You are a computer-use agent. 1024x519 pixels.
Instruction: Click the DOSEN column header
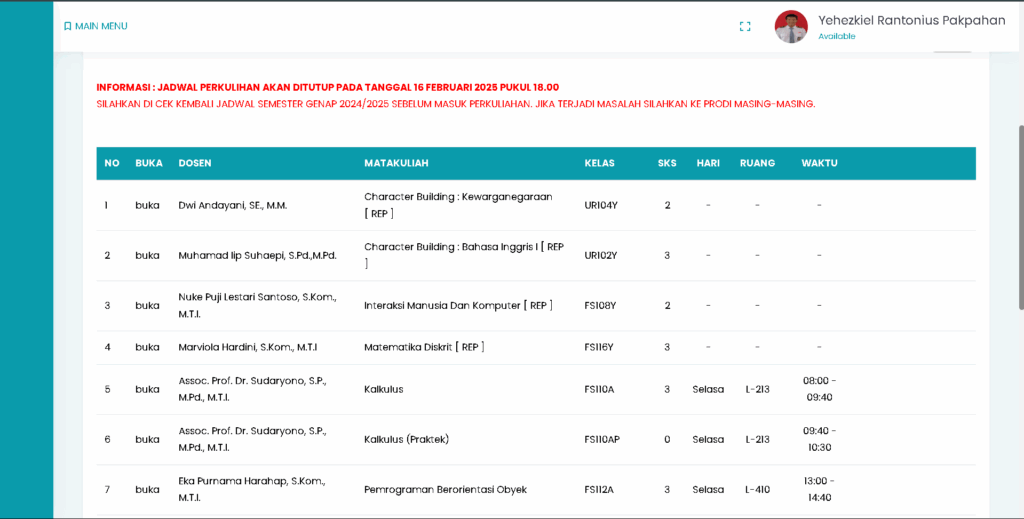point(195,163)
